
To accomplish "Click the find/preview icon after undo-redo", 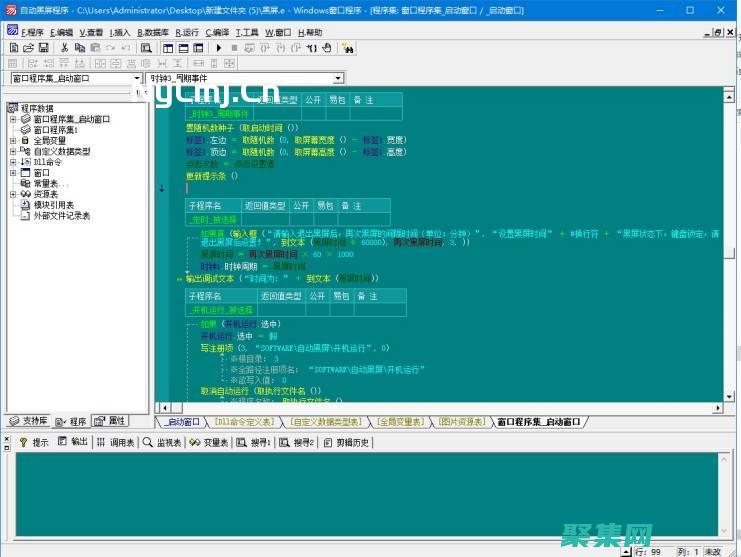I will point(146,47).
